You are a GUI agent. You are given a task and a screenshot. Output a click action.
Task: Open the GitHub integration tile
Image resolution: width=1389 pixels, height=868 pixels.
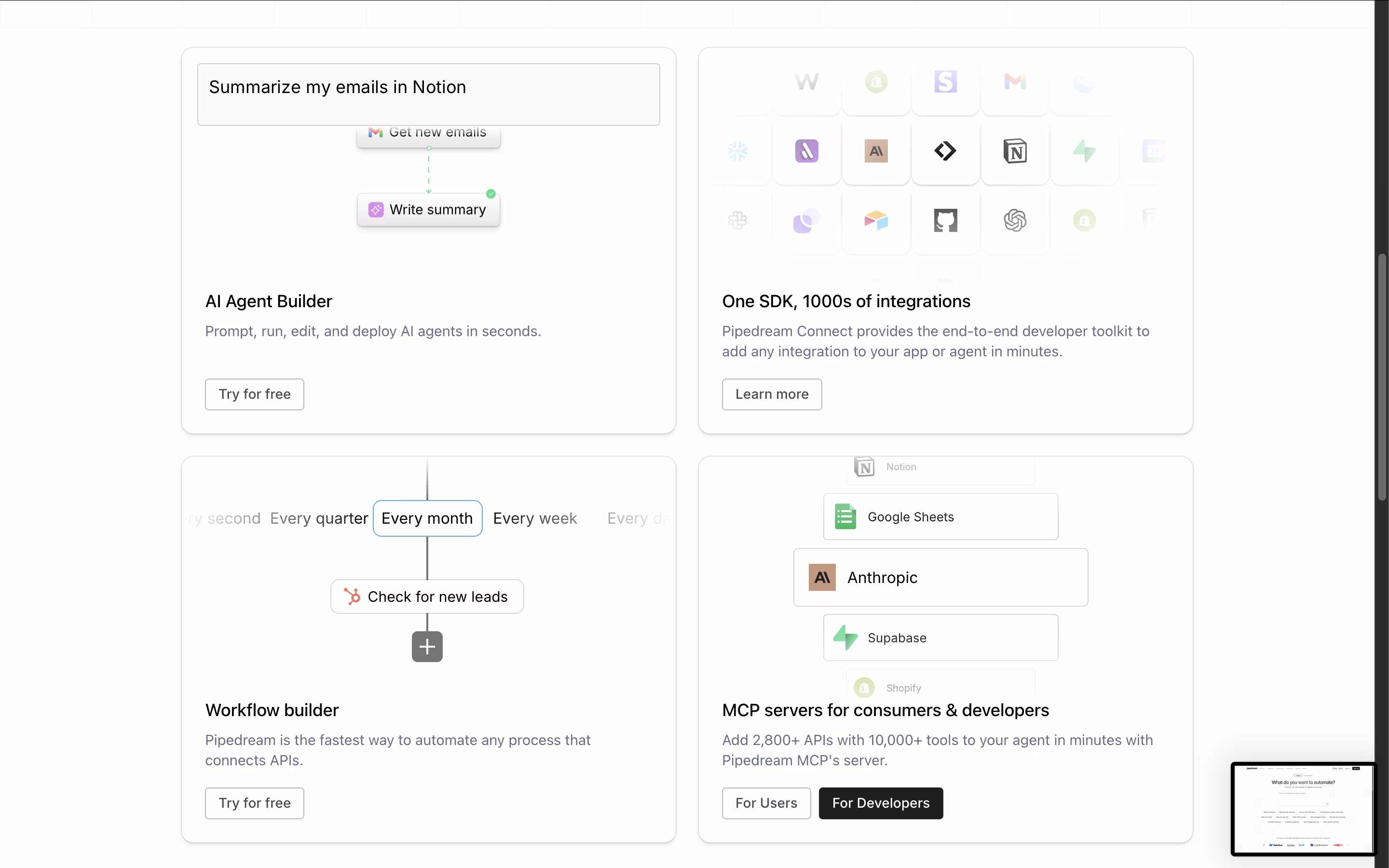[945, 220]
